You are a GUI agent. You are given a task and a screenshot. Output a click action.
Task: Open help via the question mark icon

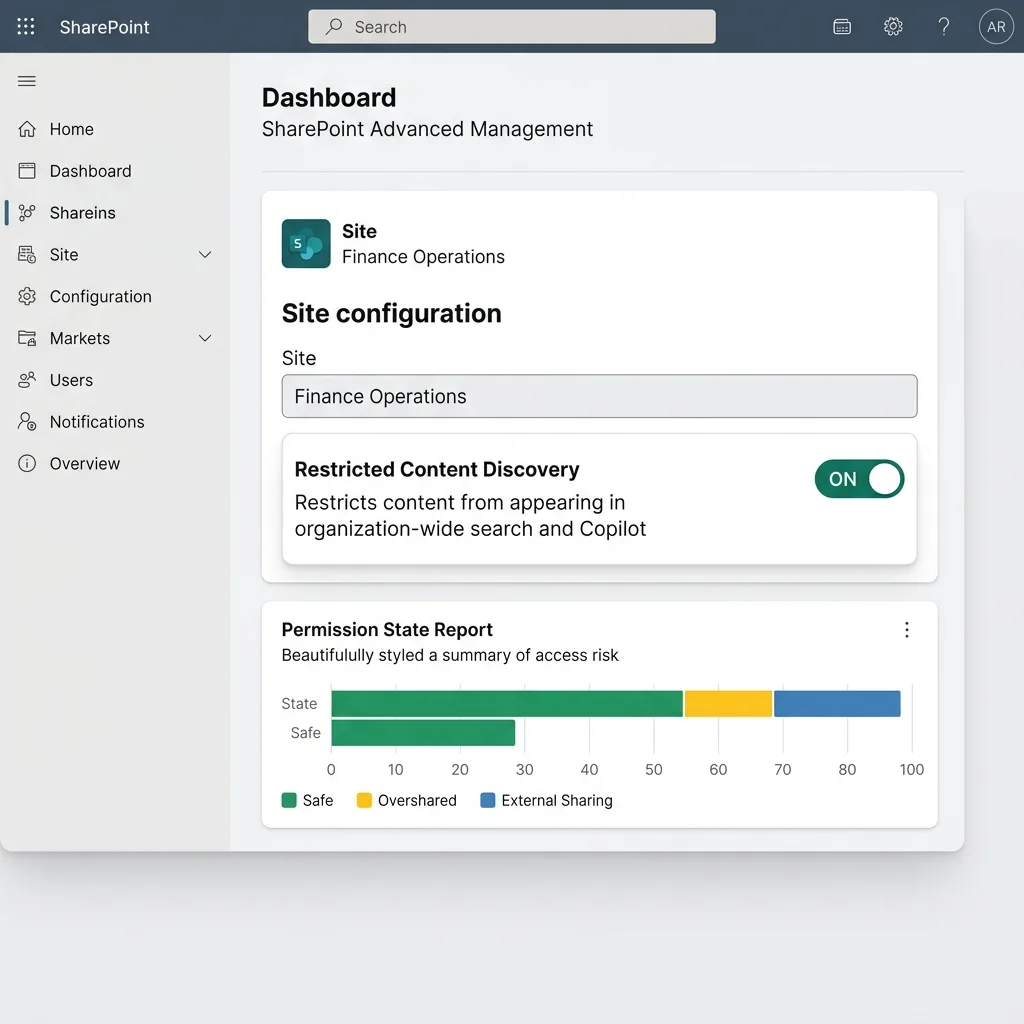coord(944,26)
